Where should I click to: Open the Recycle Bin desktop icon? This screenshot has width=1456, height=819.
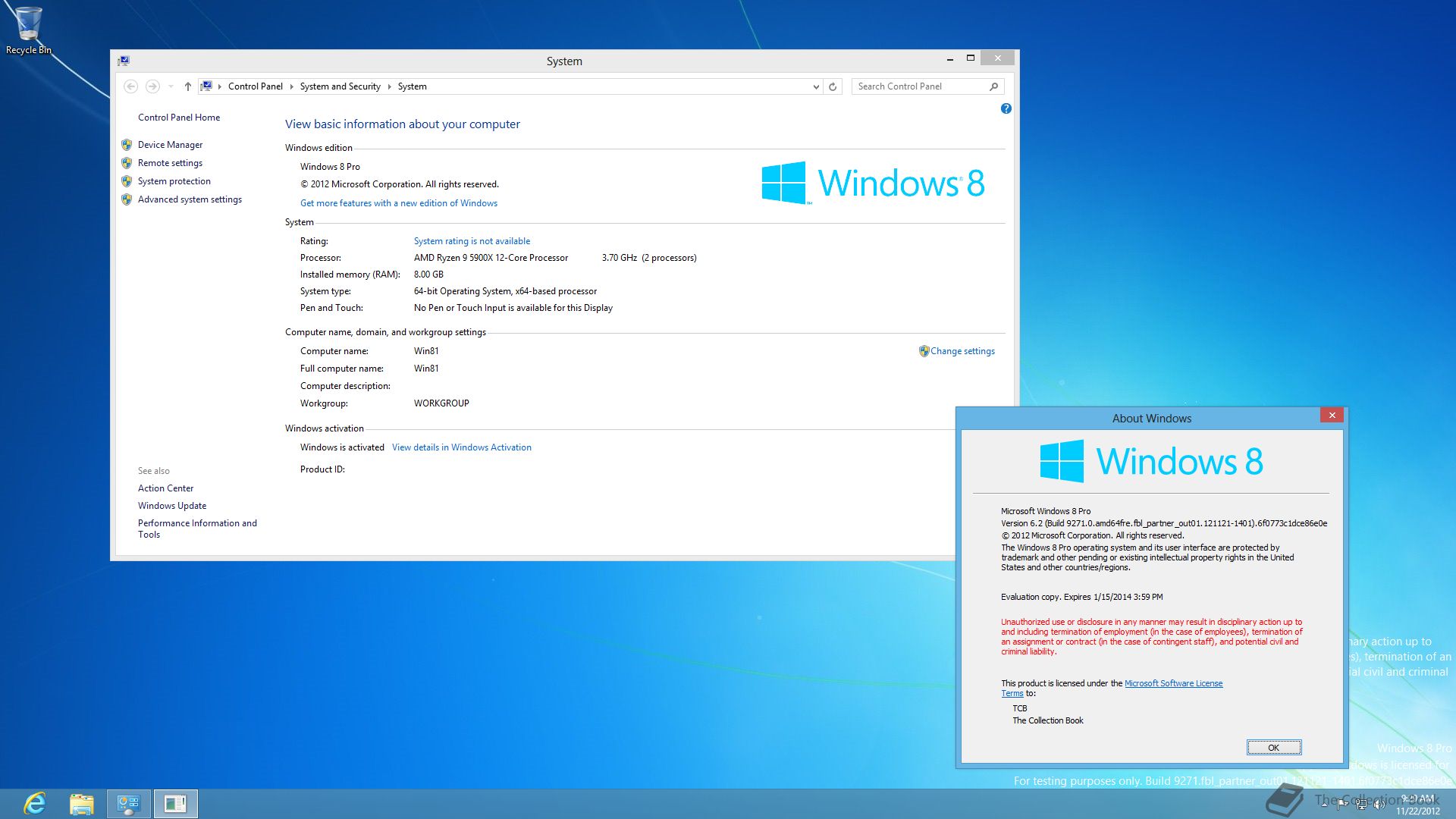29,30
